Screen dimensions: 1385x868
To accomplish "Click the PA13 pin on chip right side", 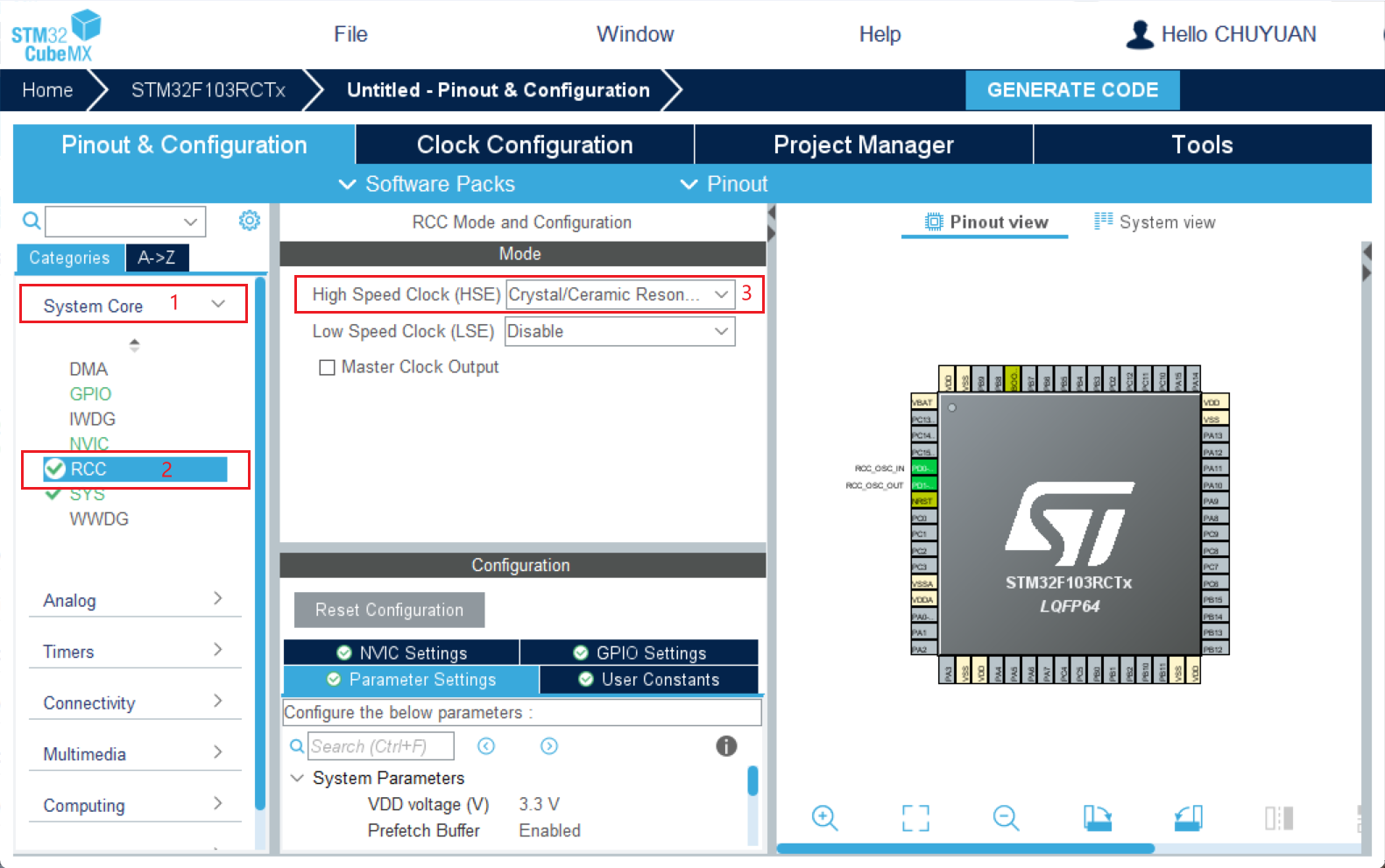I will click(x=1216, y=434).
